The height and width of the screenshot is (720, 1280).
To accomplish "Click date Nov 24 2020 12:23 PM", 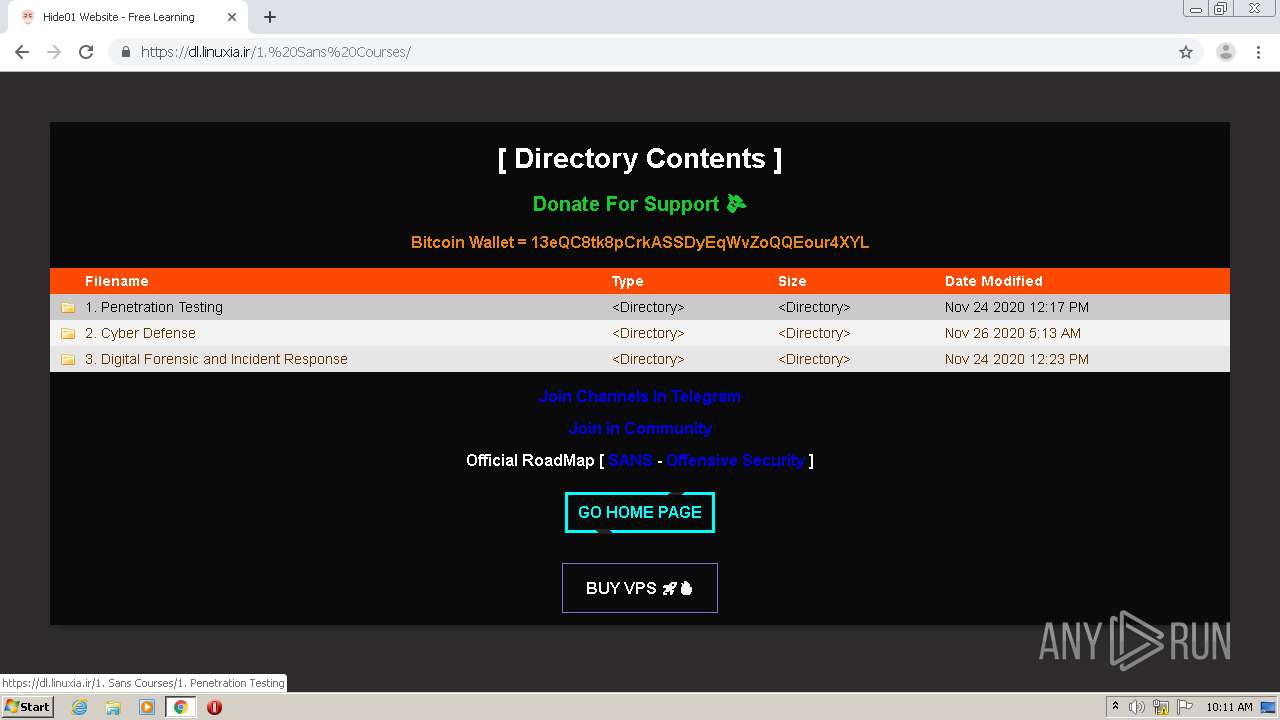I will (x=1017, y=359).
